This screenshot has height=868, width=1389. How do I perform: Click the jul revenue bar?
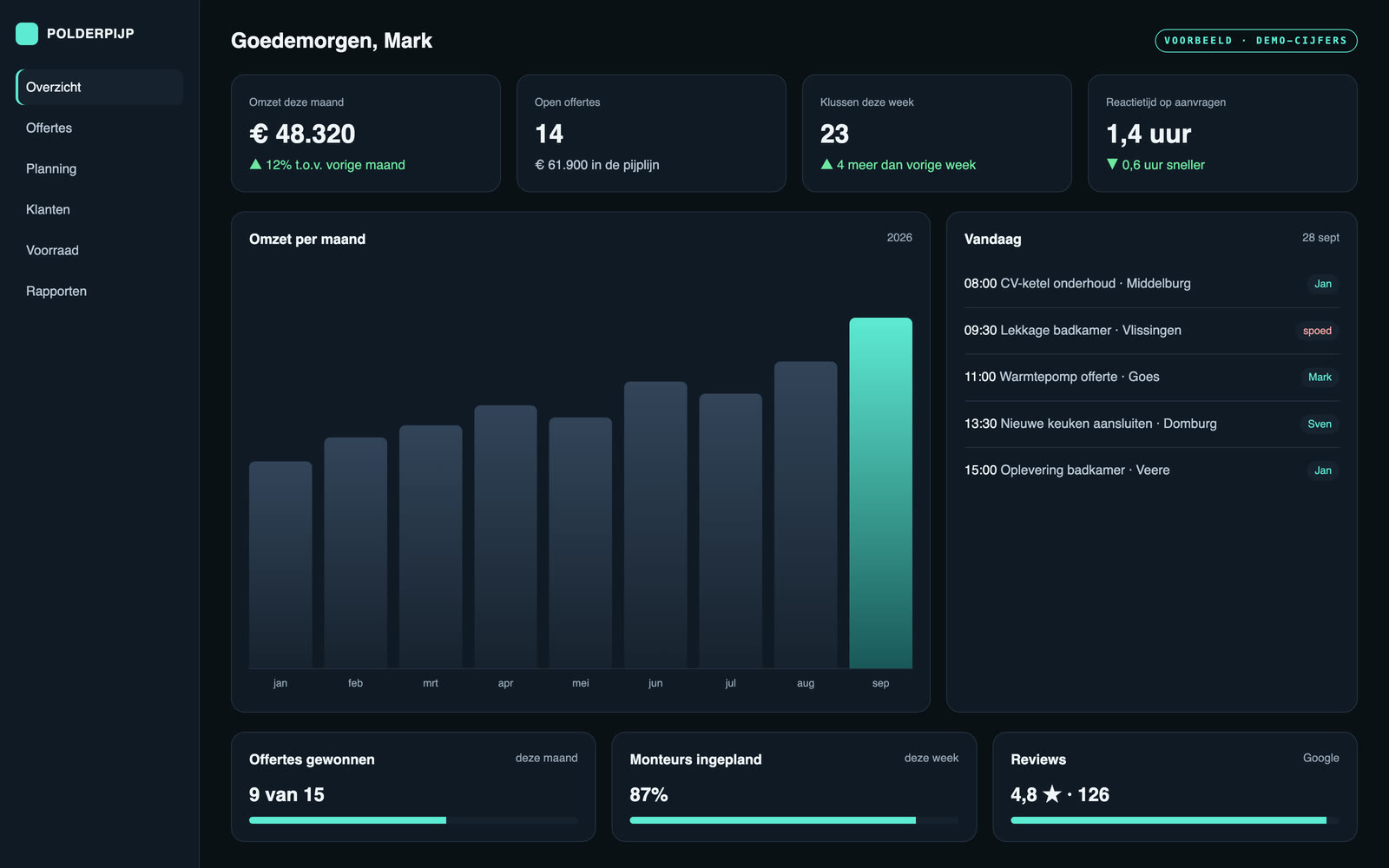[730, 531]
